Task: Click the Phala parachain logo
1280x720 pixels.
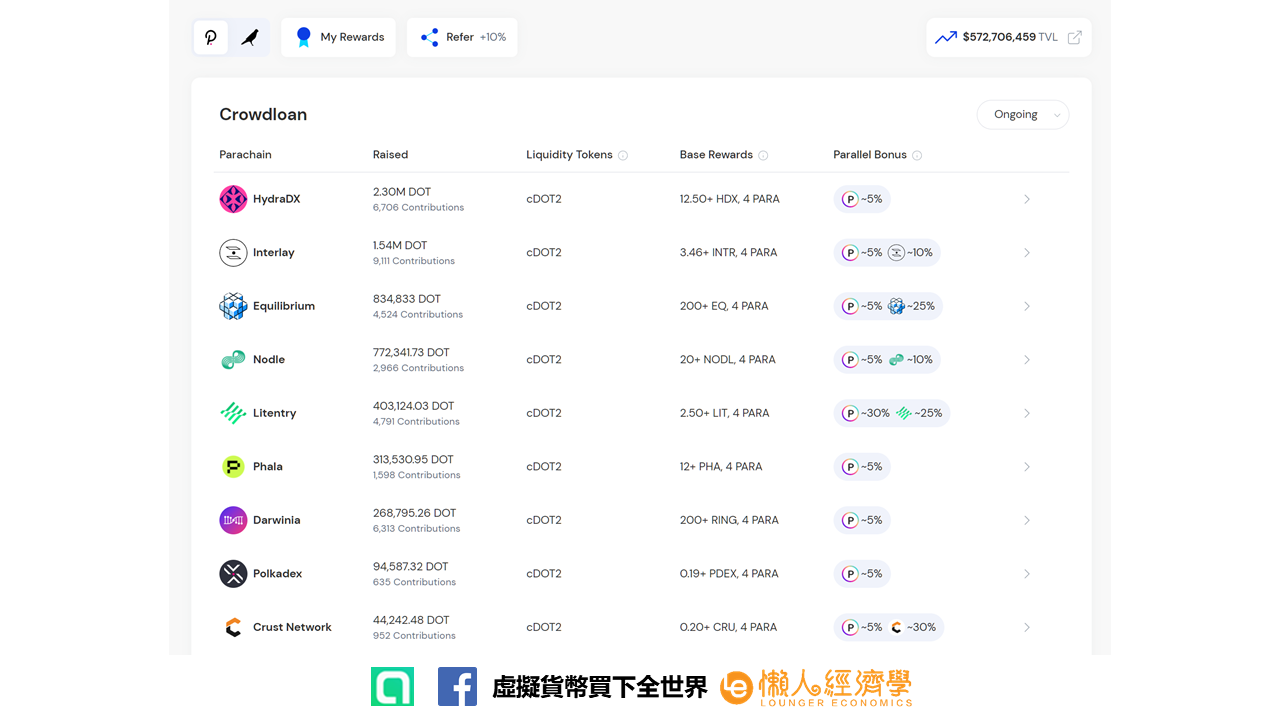Action: 233,467
